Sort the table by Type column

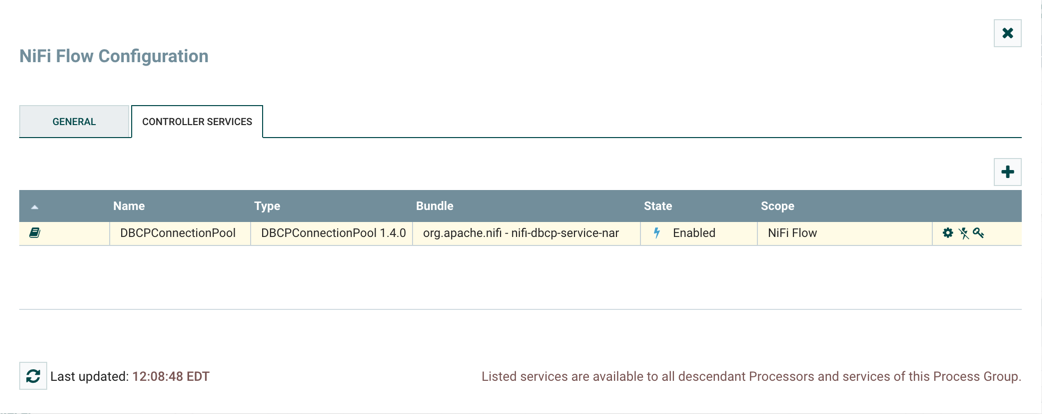coord(267,206)
